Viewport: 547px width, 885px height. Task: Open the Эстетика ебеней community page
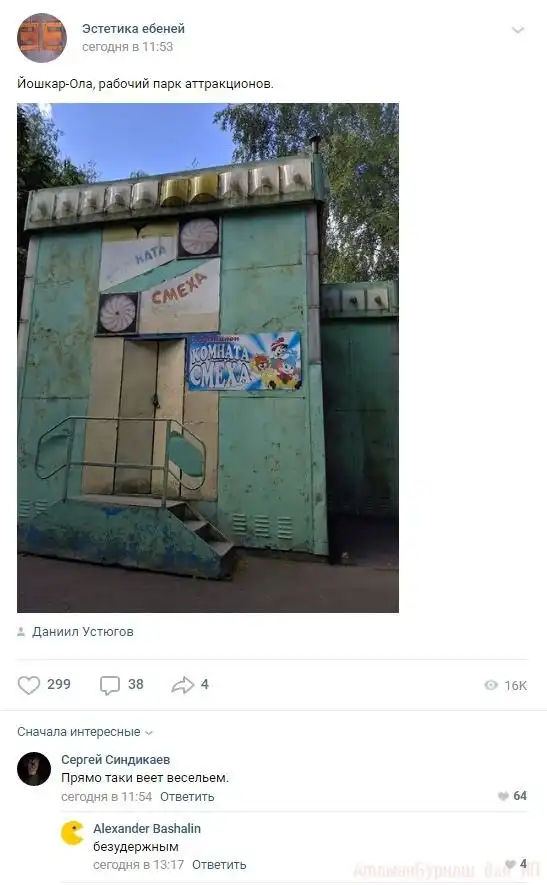pyautogui.click(x=133, y=29)
